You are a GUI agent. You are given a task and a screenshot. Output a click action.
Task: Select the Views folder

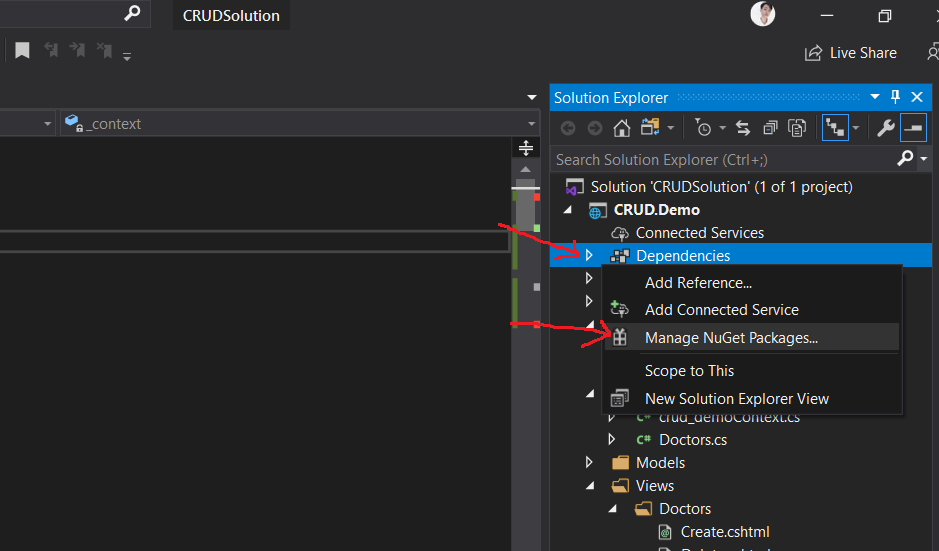[x=655, y=486]
